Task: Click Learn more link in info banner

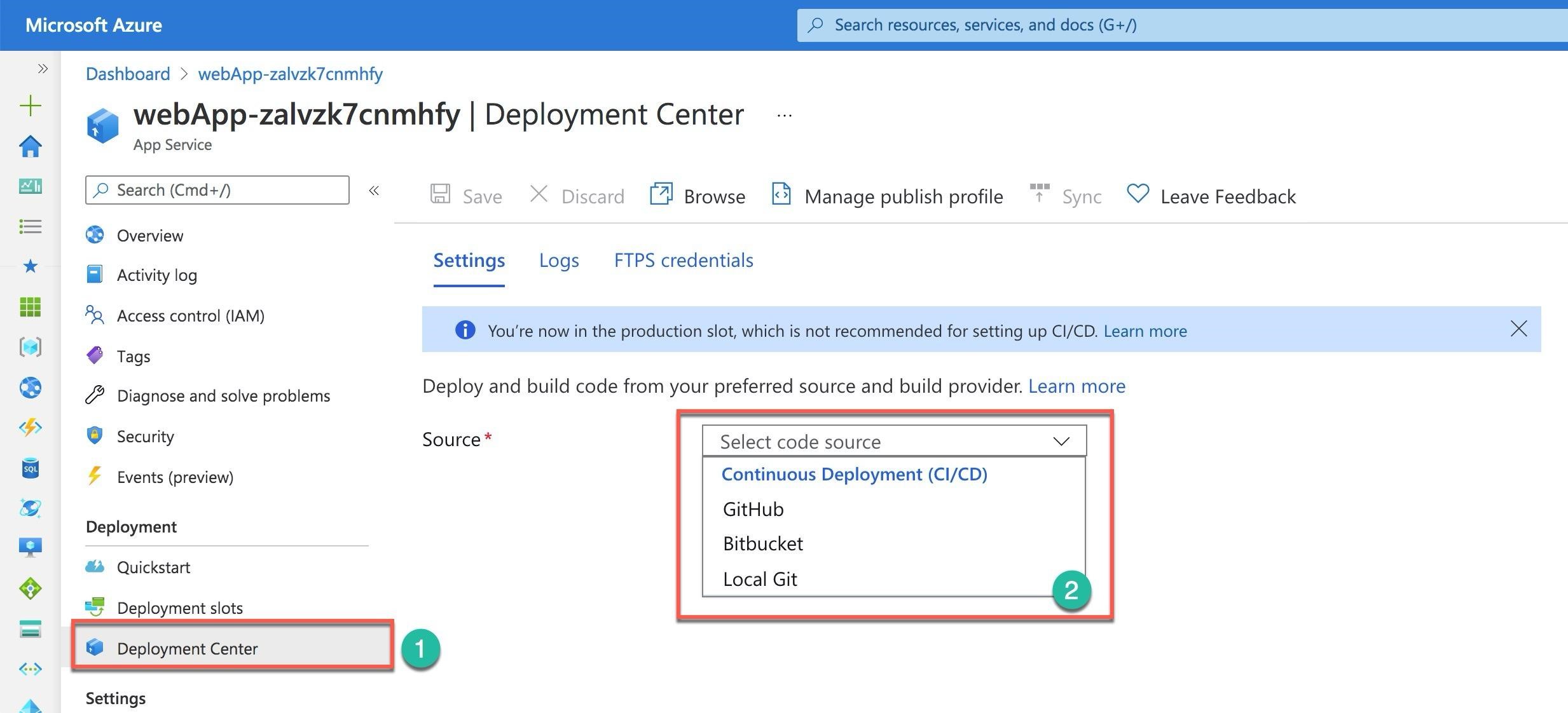Action: [1145, 331]
